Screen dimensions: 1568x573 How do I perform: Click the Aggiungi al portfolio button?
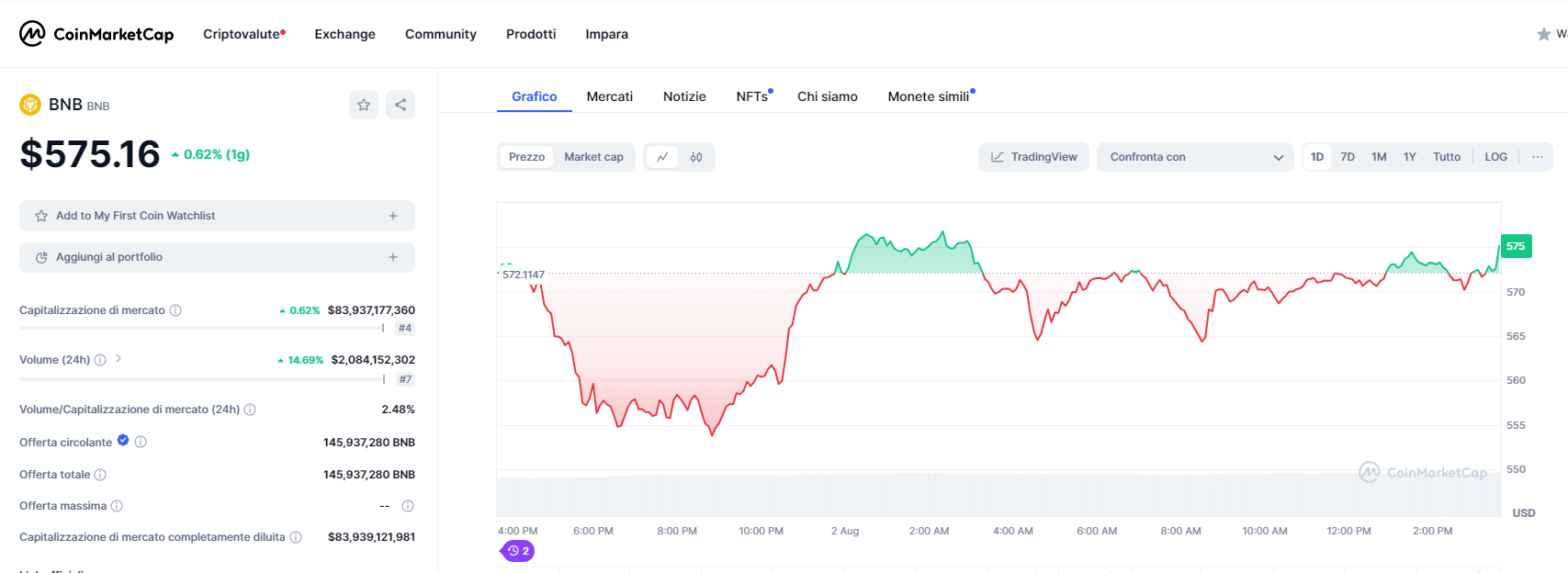click(x=217, y=257)
